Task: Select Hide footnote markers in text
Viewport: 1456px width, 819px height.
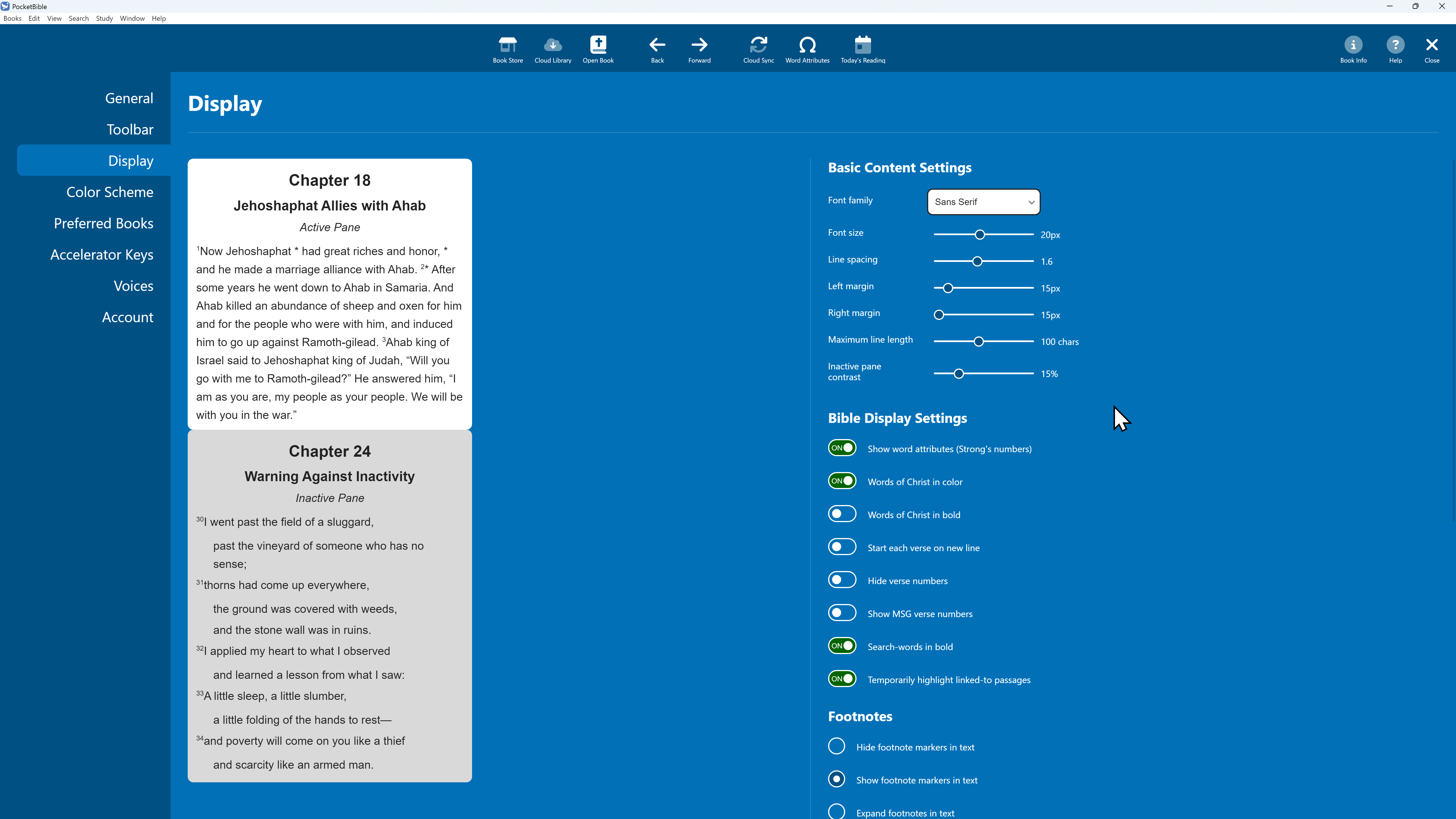Action: coord(837,747)
